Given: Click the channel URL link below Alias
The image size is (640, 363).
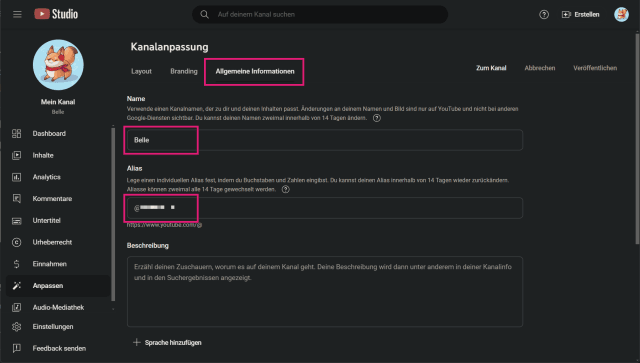Looking at the screenshot, I should 164,225.
